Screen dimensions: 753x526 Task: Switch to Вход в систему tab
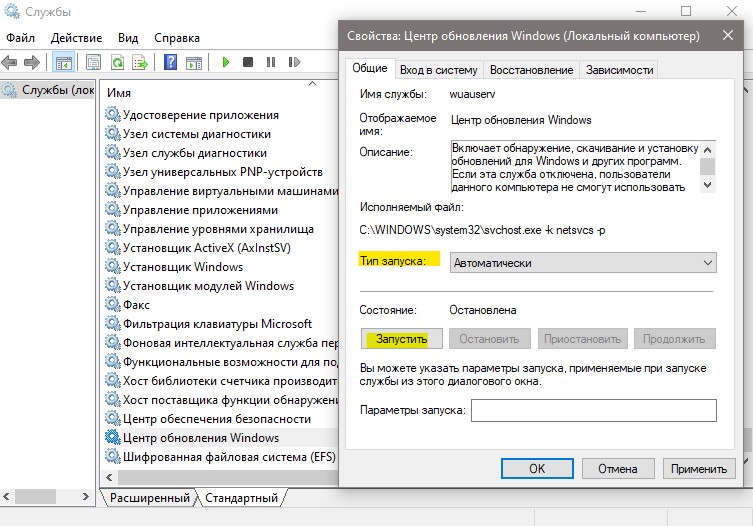(x=439, y=70)
